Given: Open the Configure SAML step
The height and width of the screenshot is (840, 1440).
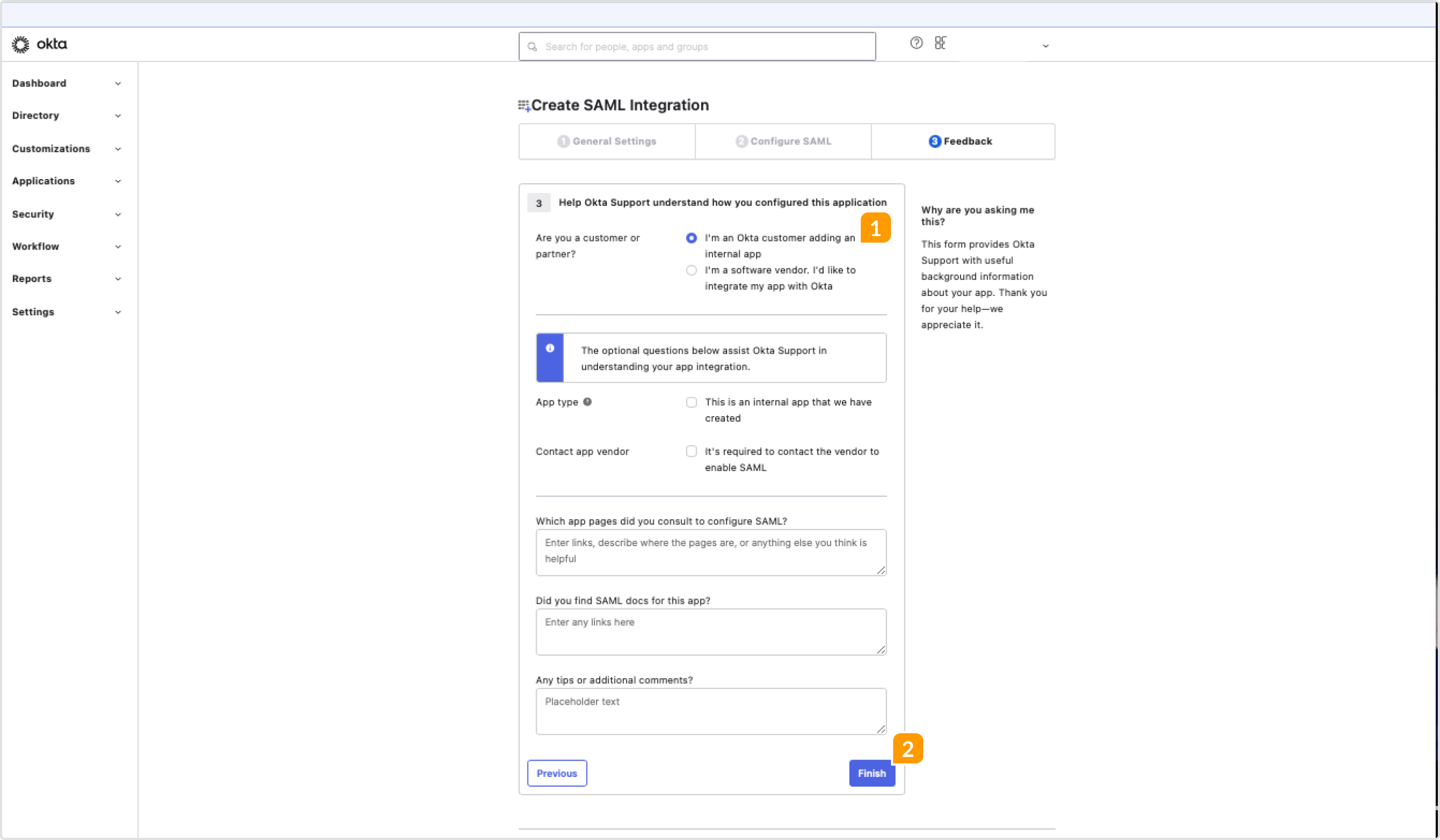Looking at the screenshot, I should 783,141.
